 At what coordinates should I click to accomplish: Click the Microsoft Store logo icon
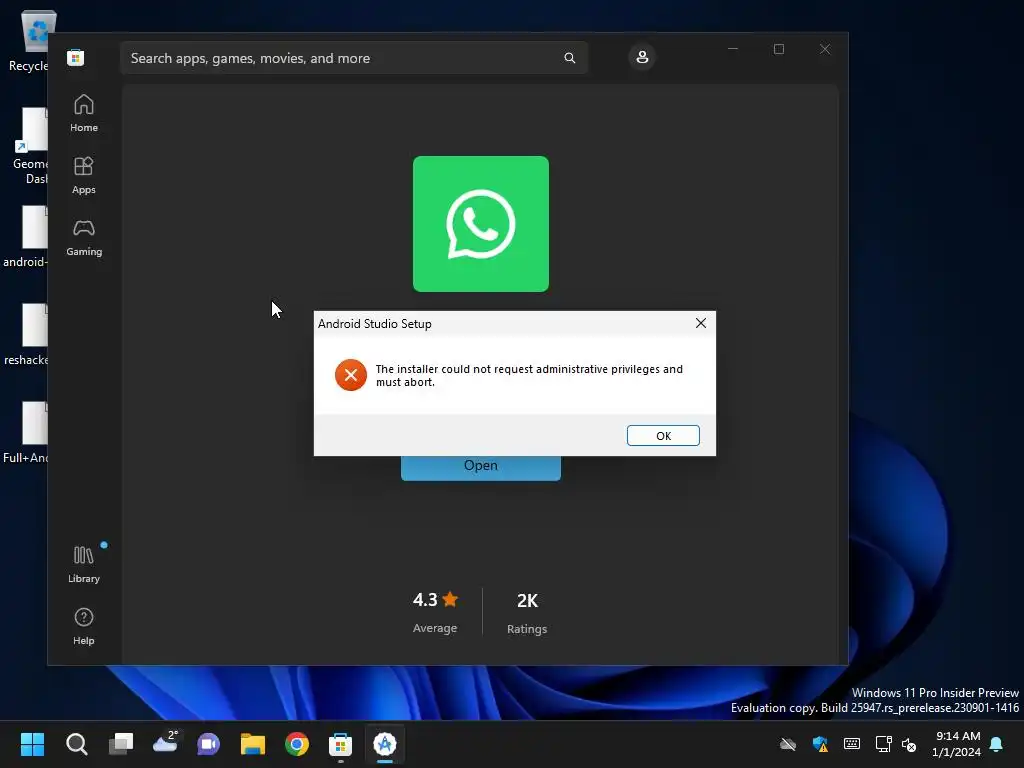75,58
